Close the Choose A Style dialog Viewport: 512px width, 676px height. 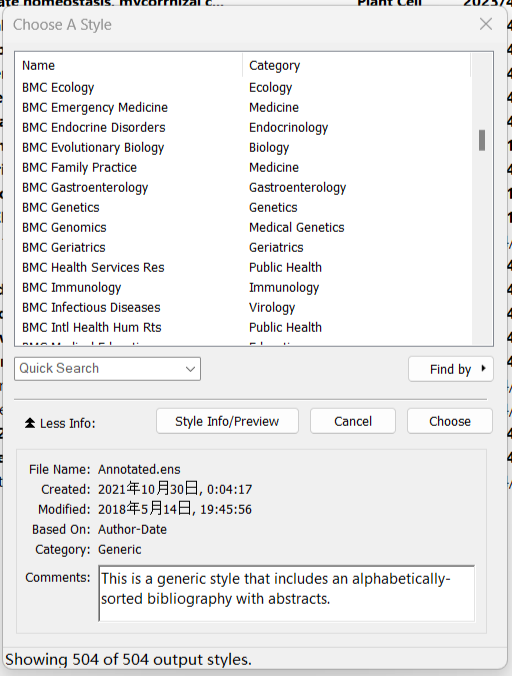(486, 24)
